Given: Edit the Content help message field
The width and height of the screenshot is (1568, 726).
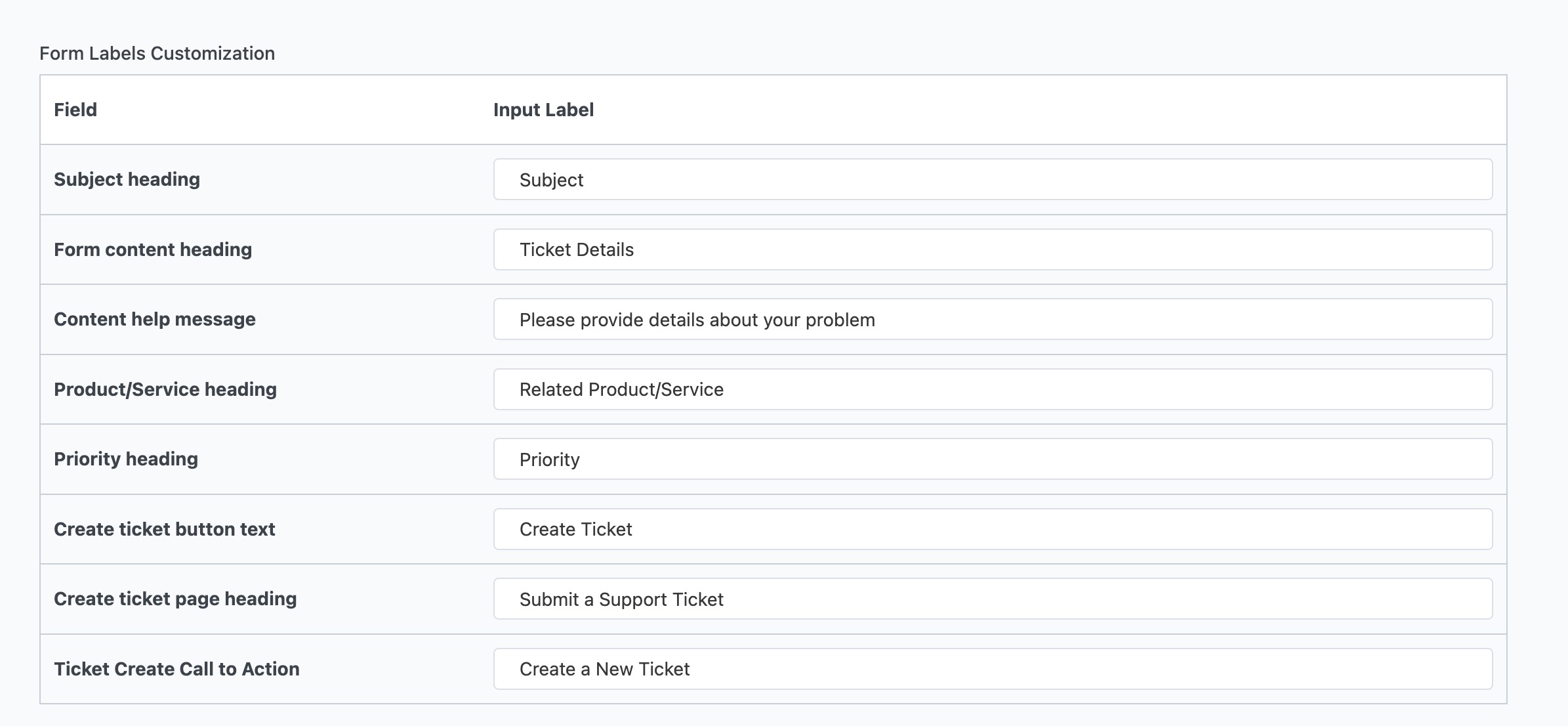Looking at the screenshot, I should 993,319.
